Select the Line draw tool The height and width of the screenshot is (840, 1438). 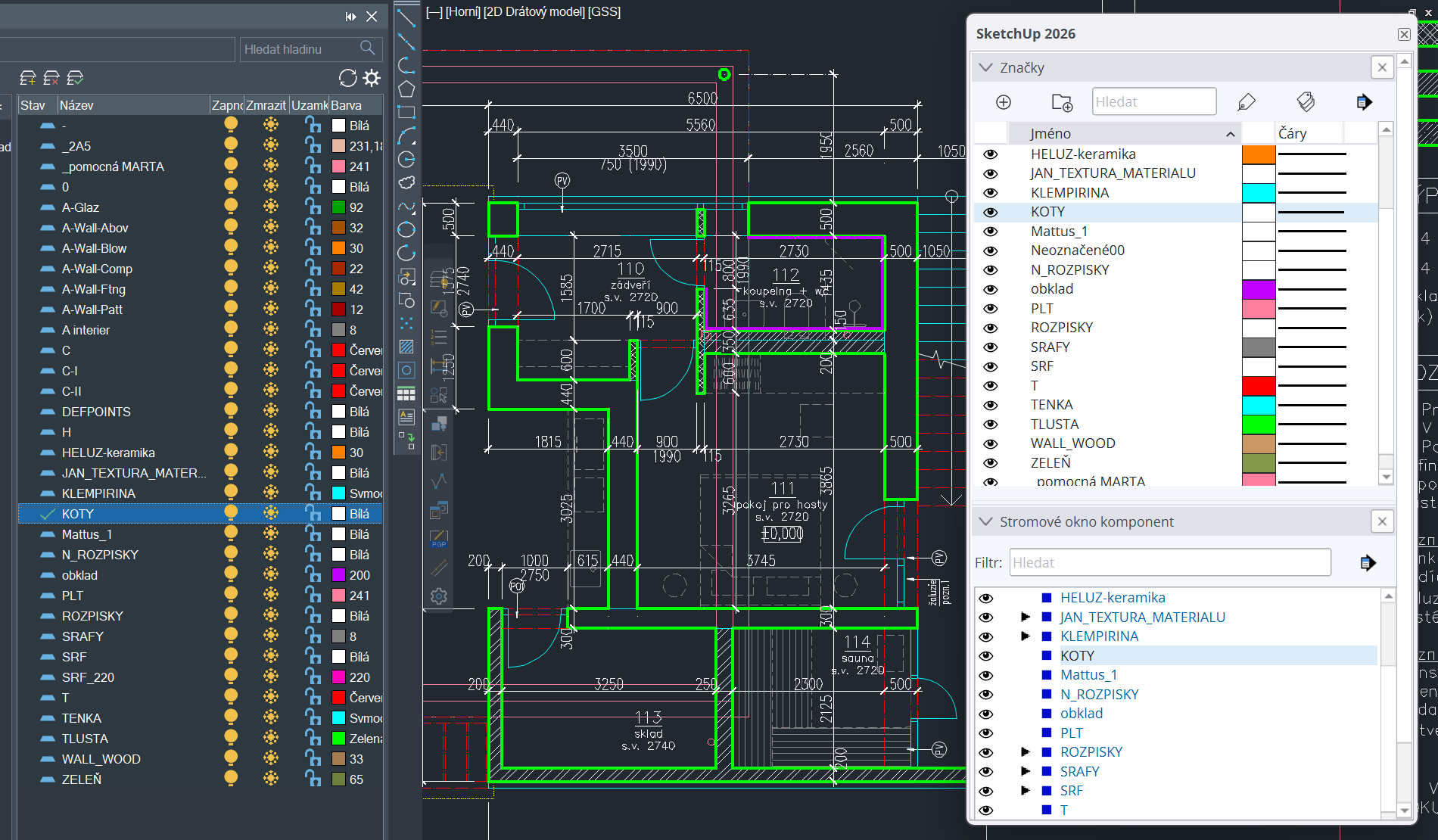(x=406, y=17)
